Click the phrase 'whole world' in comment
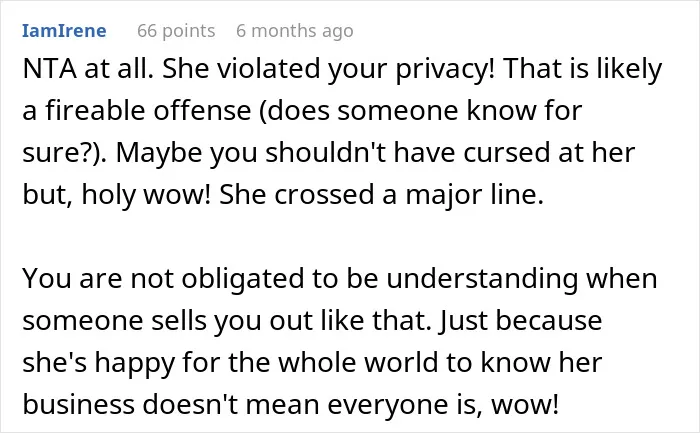This screenshot has height=433, width=700. (x=358, y=362)
